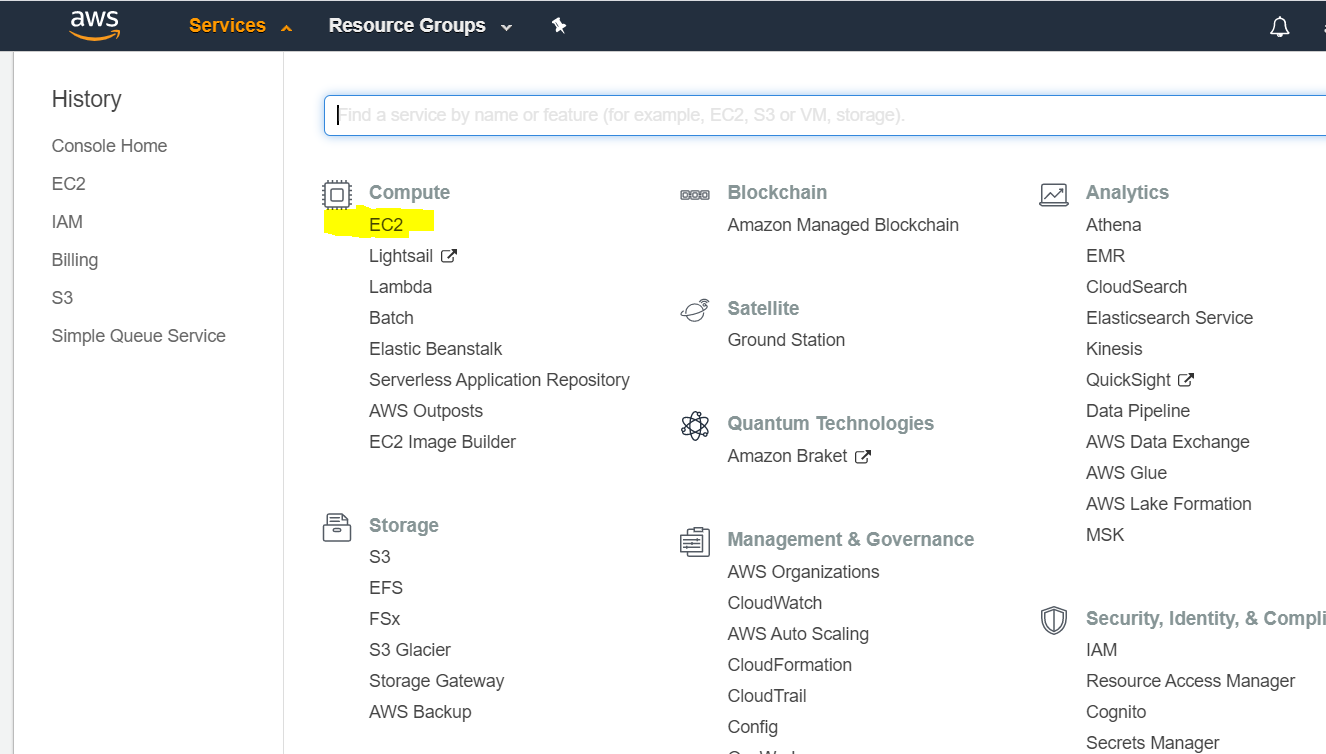The image size is (1326, 754).
Task: Open the AWS logo home link
Action: coord(95,25)
